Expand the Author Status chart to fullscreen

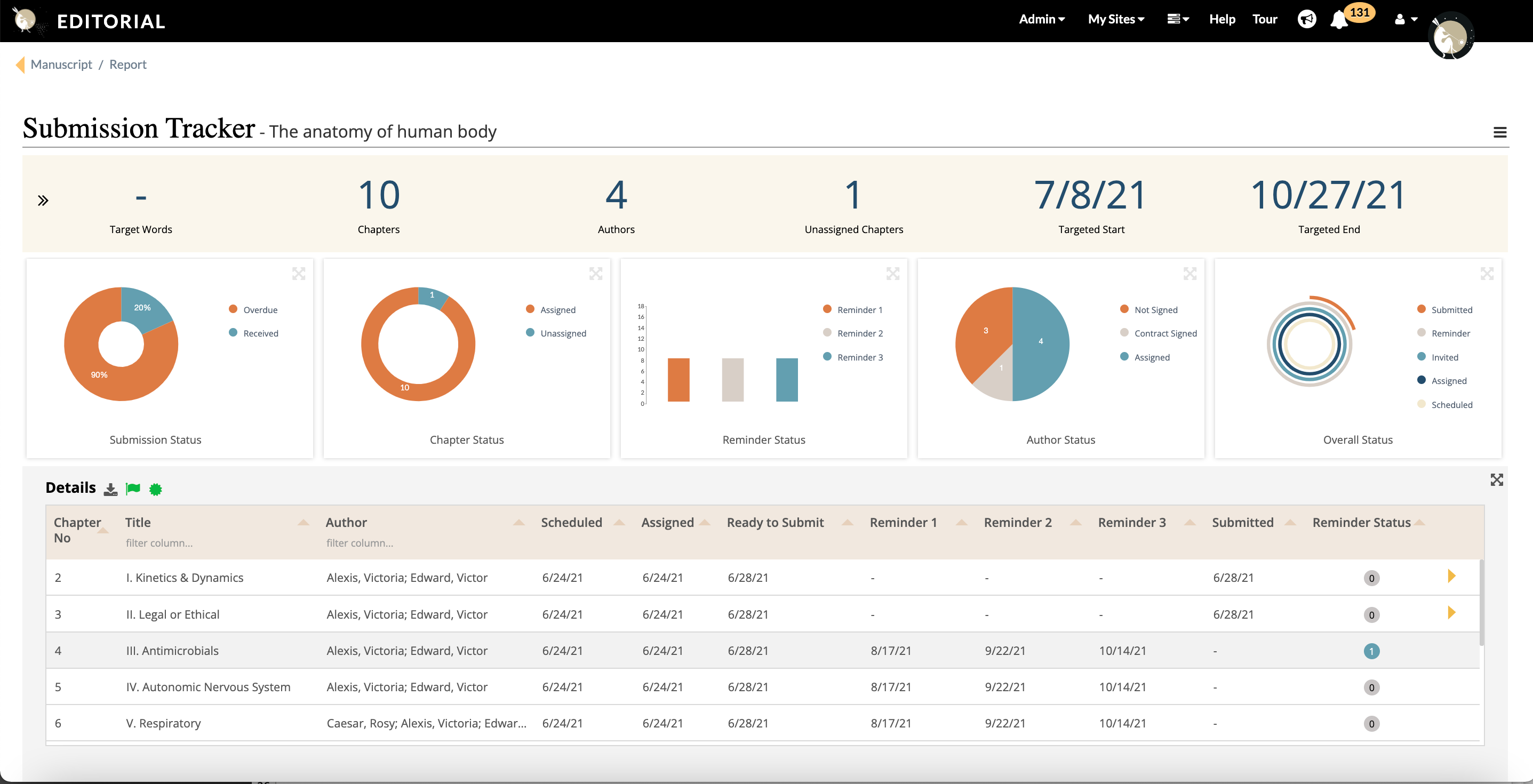1189,274
